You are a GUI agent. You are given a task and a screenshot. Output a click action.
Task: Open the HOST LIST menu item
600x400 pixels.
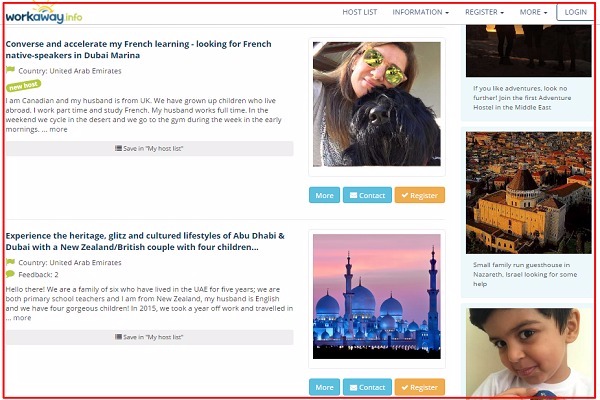[x=360, y=12]
